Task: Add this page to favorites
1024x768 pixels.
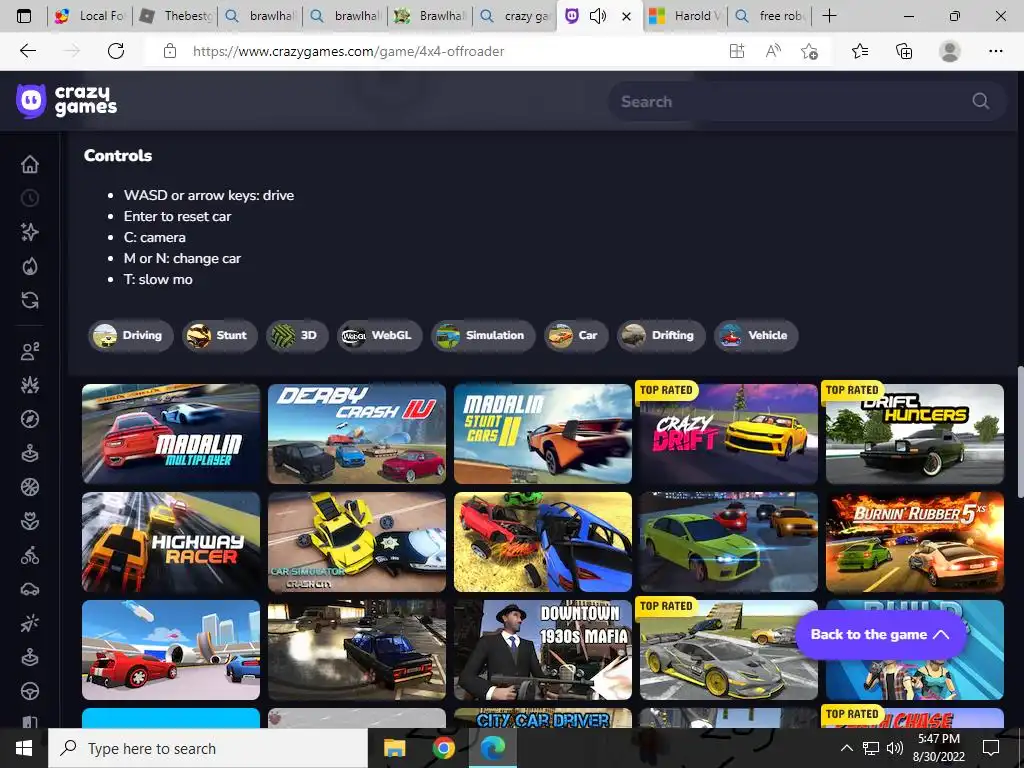Action: [x=809, y=51]
